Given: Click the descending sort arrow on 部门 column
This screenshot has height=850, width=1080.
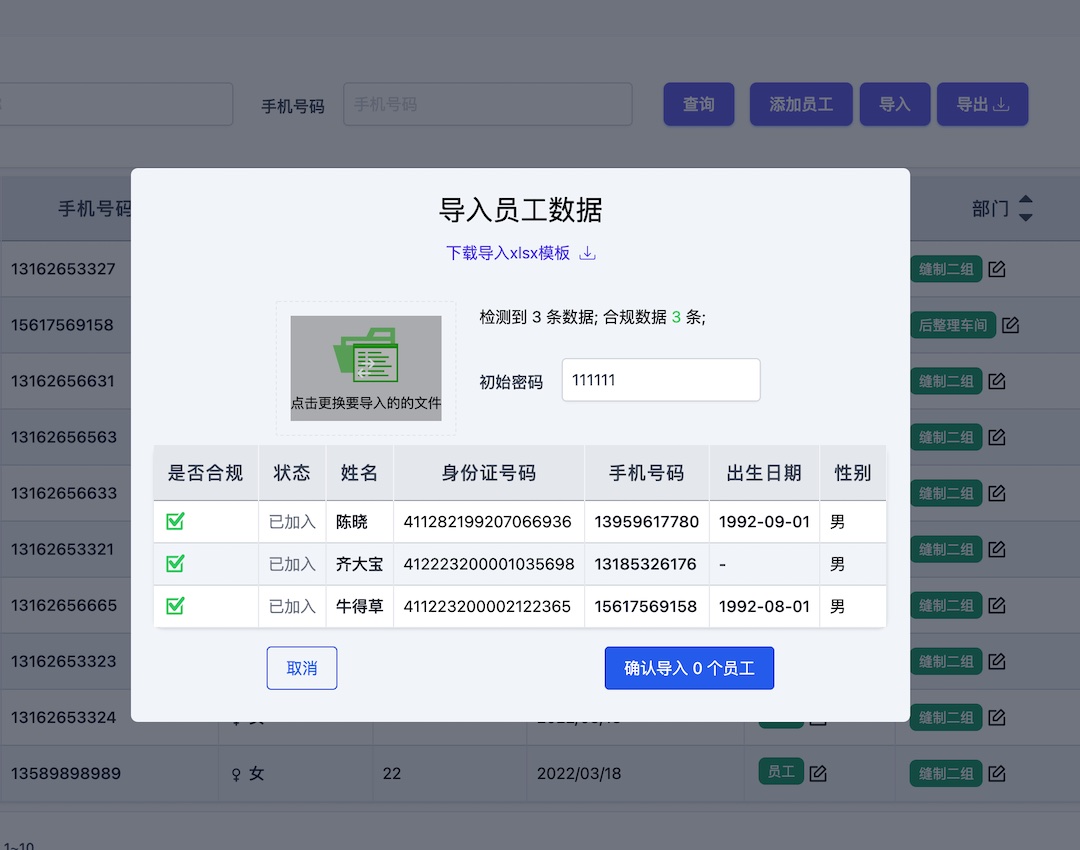Looking at the screenshot, I should pyautogui.click(x=1027, y=215).
